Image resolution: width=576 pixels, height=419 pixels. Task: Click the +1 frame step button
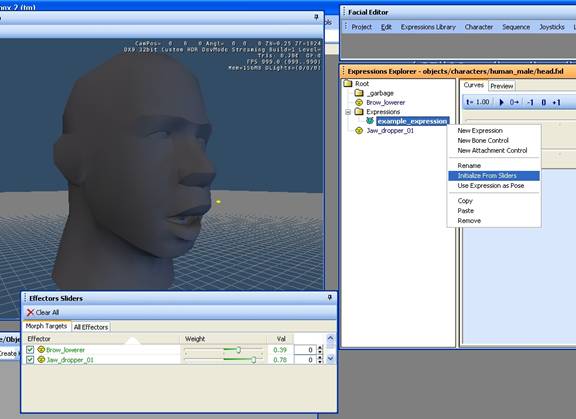click(557, 102)
